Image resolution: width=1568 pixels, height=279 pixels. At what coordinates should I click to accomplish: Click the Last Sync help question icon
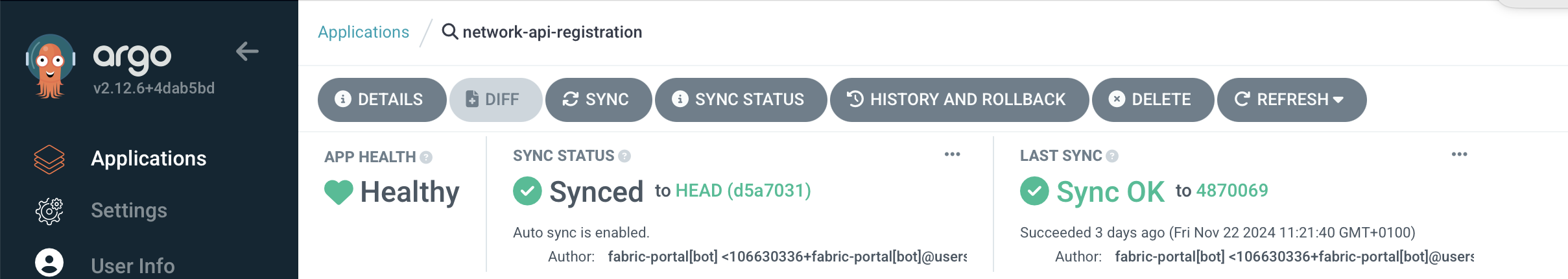click(x=1112, y=156)
